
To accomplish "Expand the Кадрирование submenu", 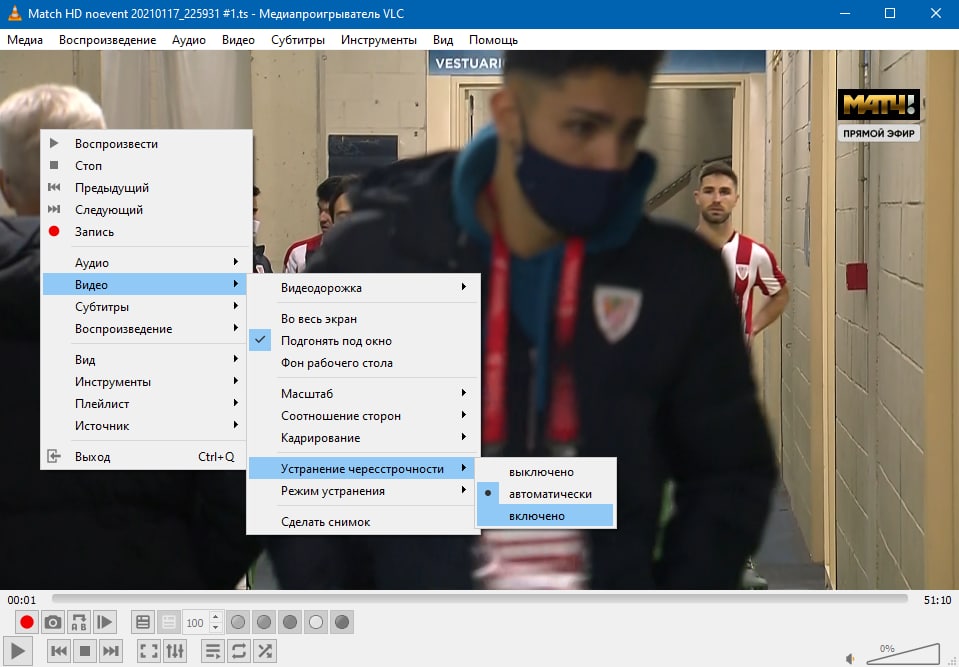I will (x=363, y=438).
